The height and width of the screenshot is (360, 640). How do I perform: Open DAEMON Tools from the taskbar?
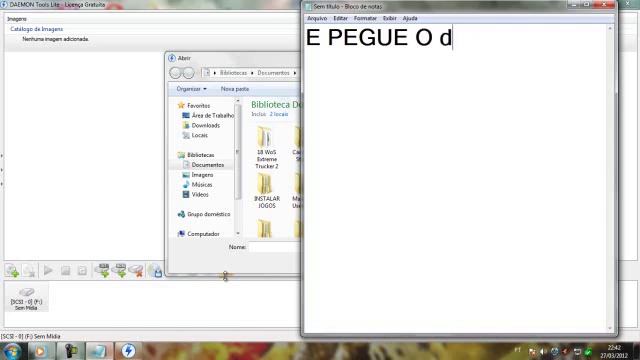128,351
